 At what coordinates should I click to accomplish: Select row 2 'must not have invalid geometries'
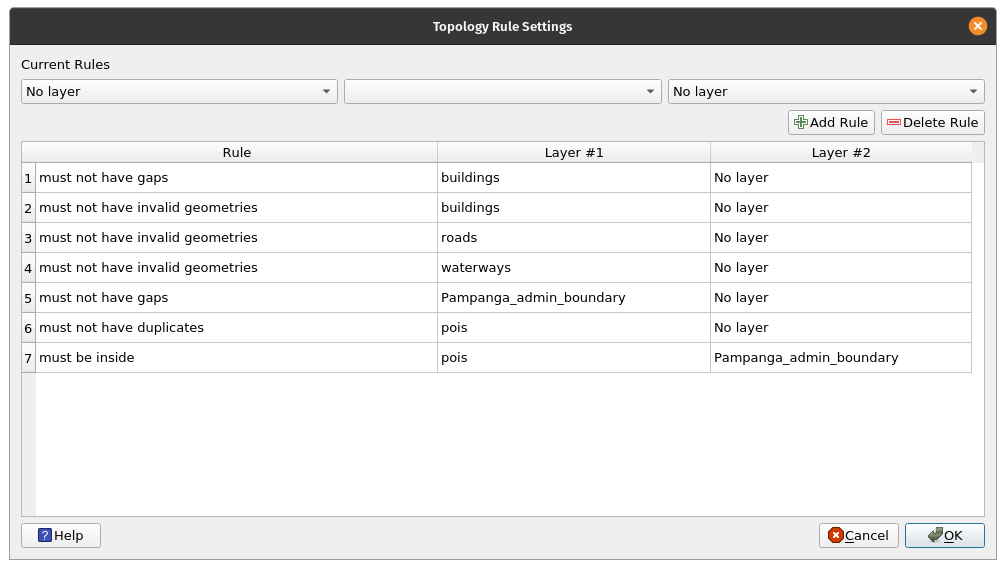[236, 208]
